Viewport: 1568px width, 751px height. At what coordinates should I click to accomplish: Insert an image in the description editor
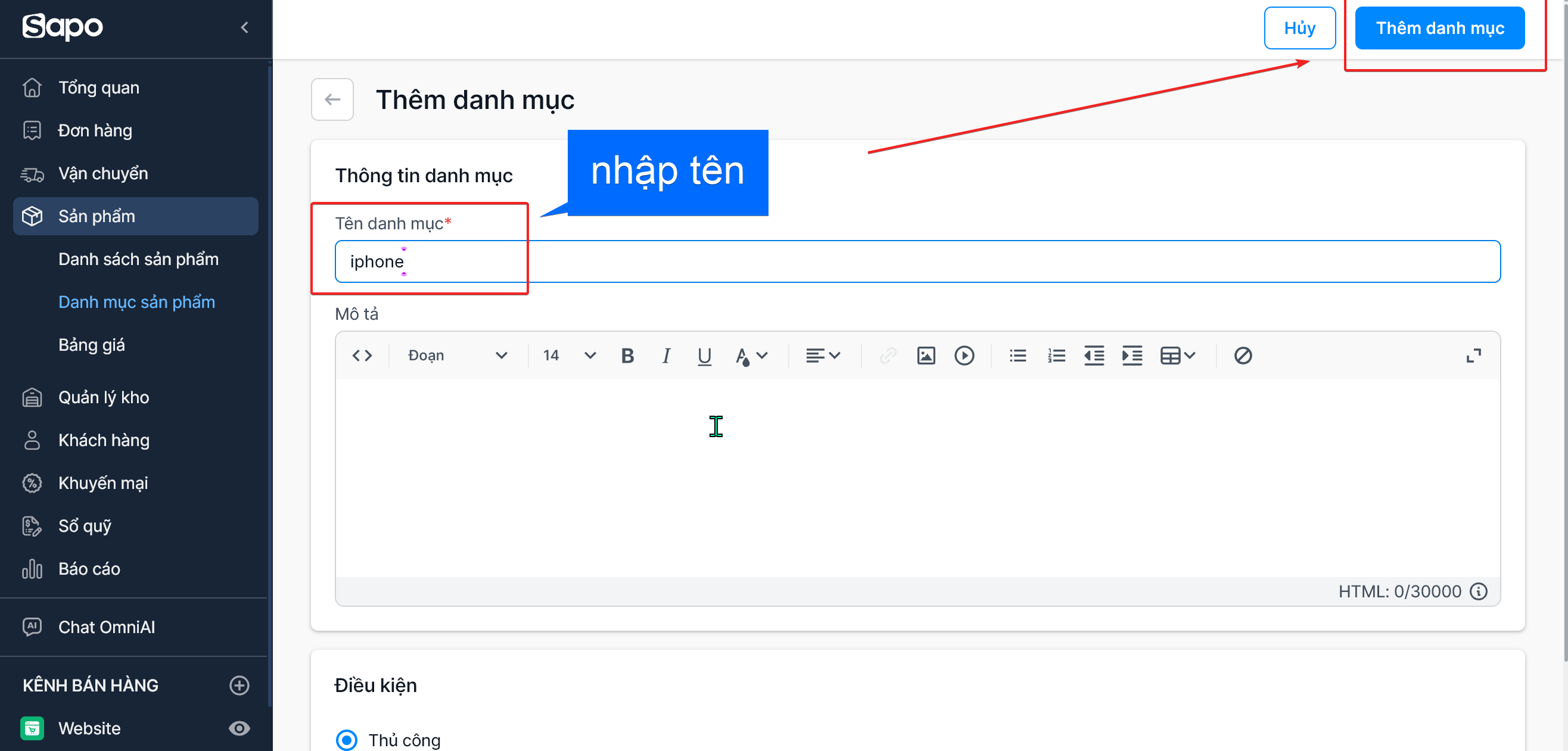click(925, 356)
